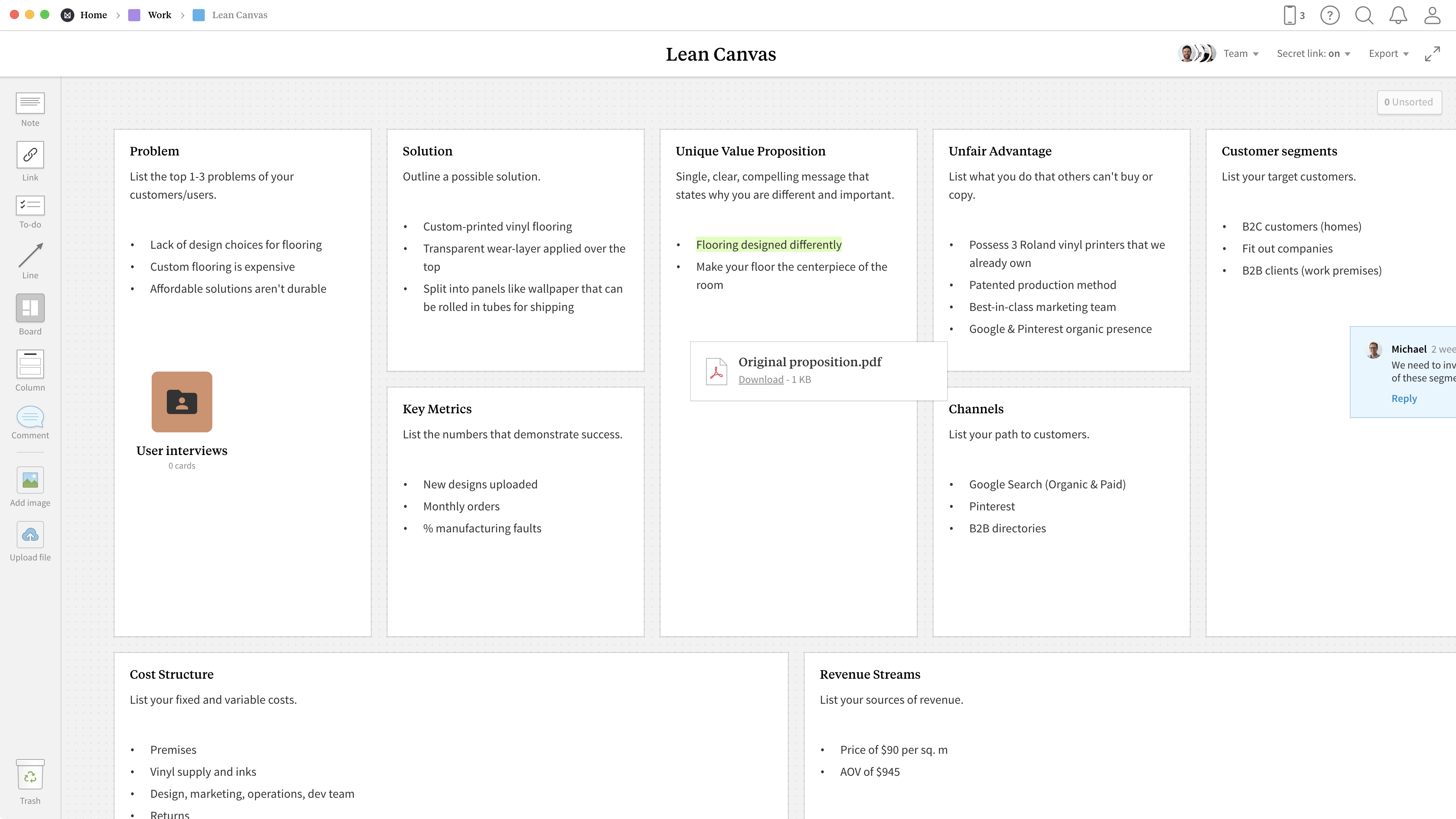This screenshot has width=1456, height=819.
Task: Click the PDF file icon
Action: click(x=716, y=371)
